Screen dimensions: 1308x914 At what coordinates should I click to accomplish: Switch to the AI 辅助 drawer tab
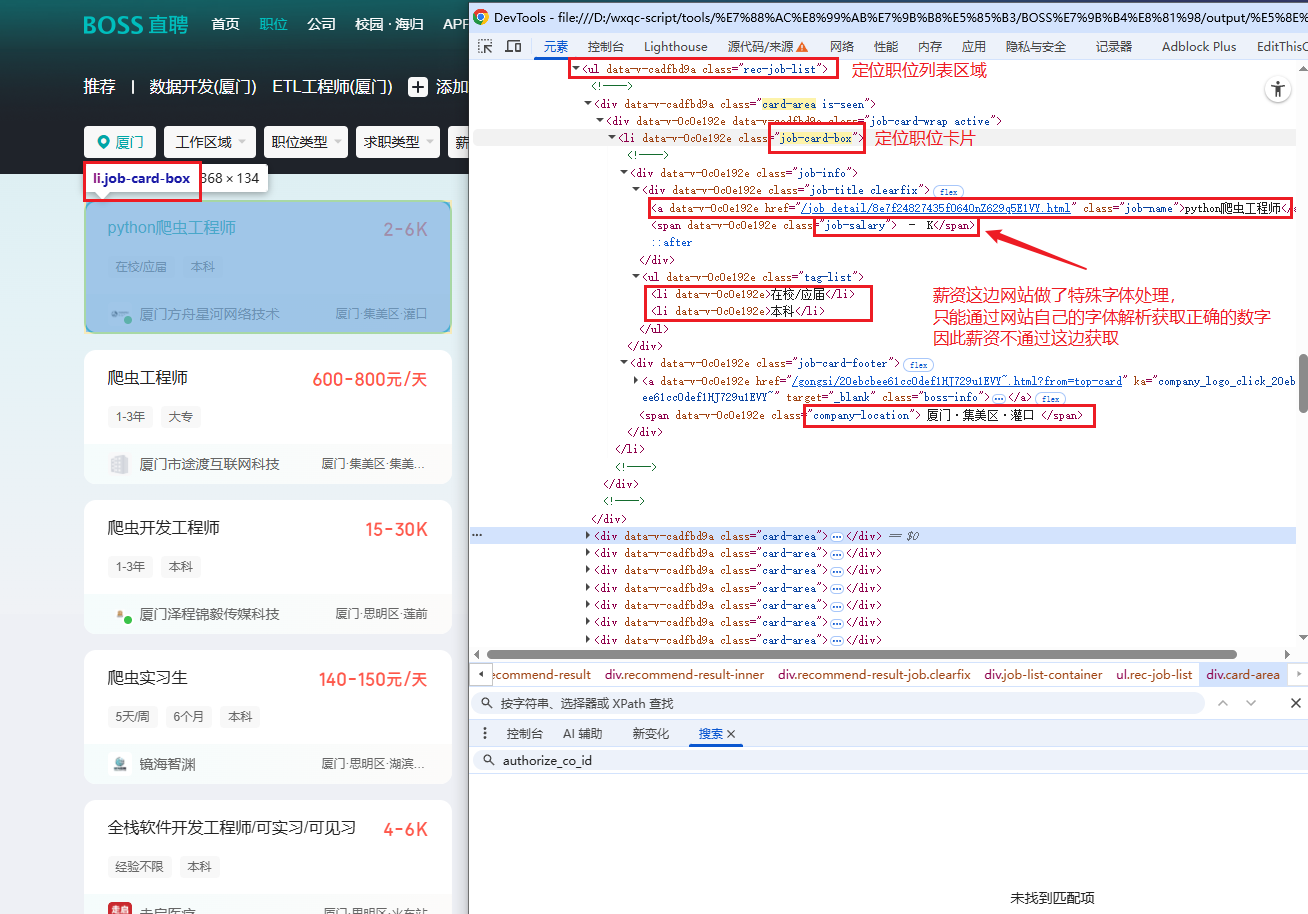[583, 734]
